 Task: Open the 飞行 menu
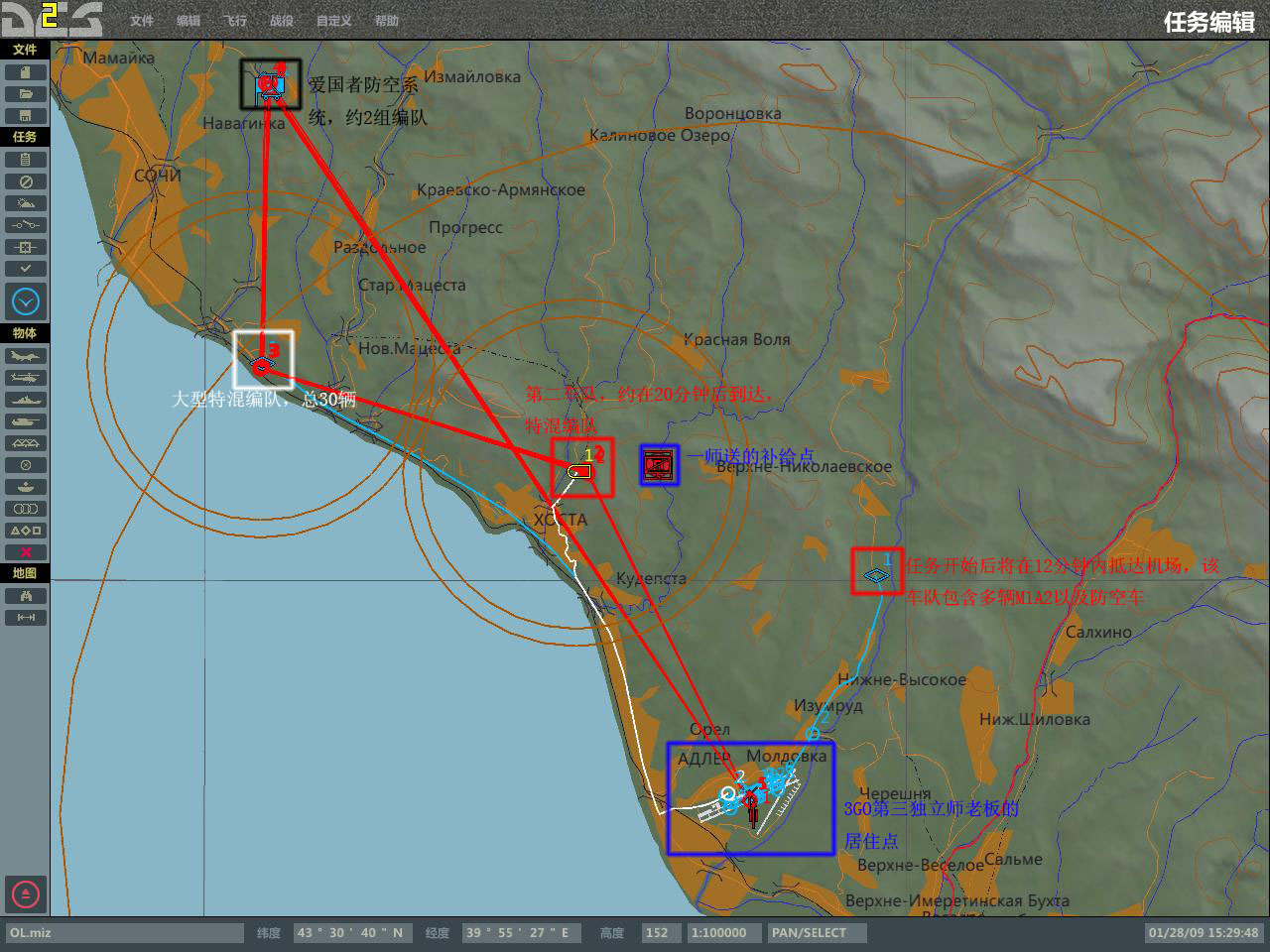coord(235,21)
